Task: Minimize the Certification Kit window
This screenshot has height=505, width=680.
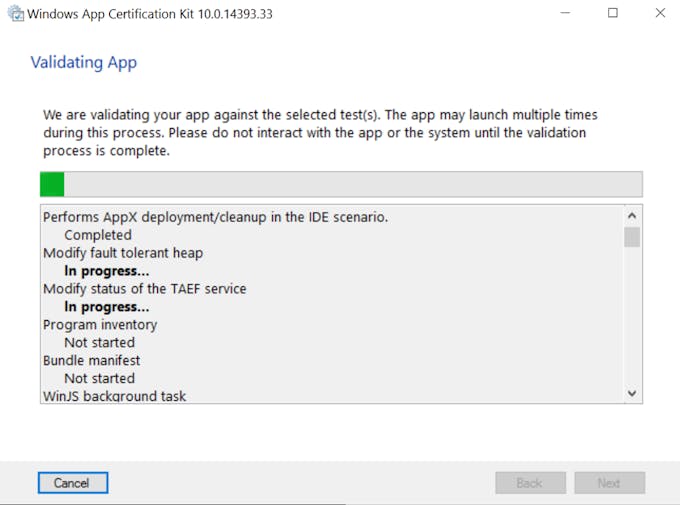Action: (565, 13)
